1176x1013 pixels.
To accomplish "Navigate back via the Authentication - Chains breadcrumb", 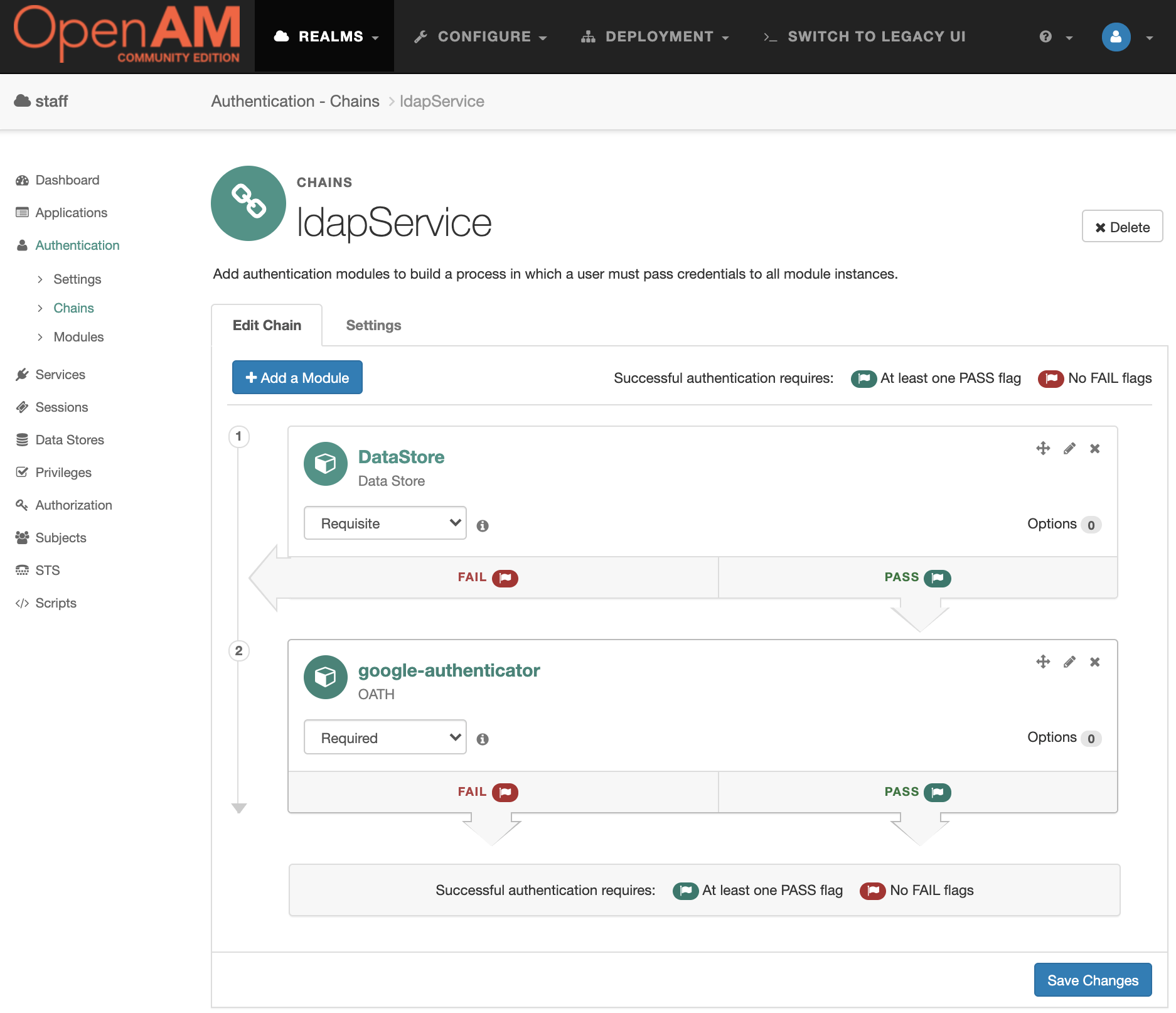I will (295, 100).
